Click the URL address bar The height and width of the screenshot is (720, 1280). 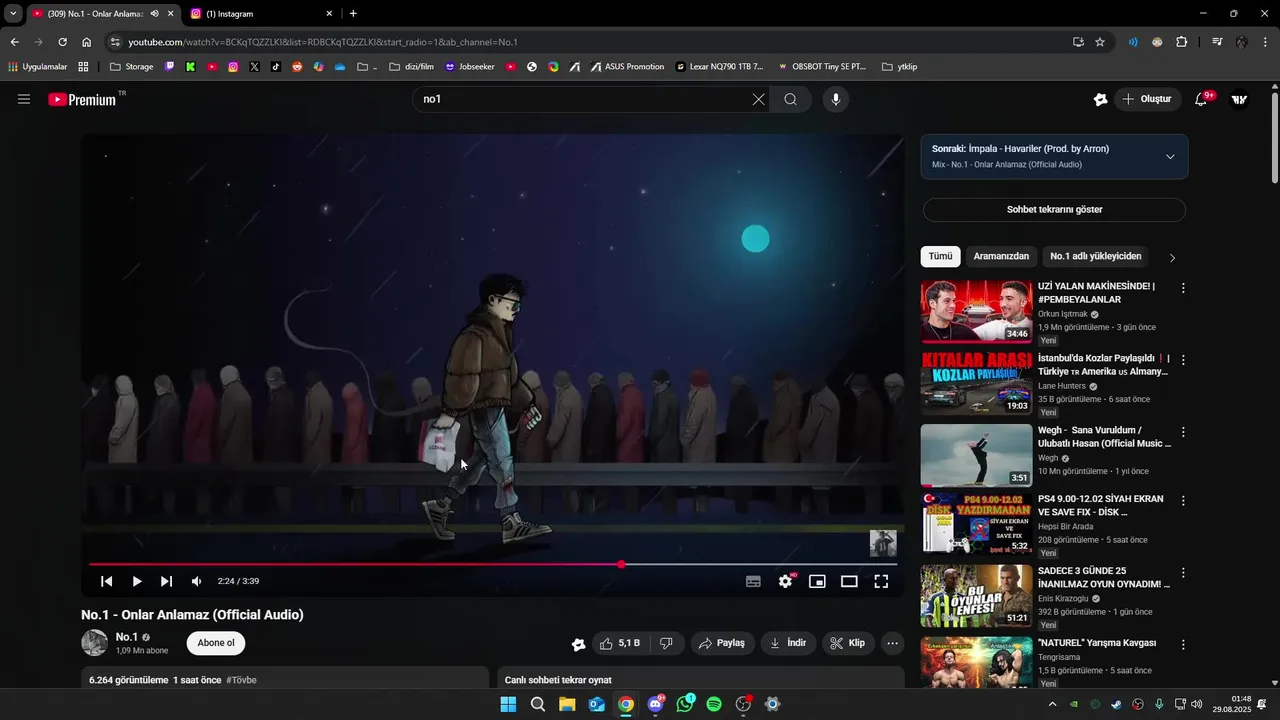[590, 42]
